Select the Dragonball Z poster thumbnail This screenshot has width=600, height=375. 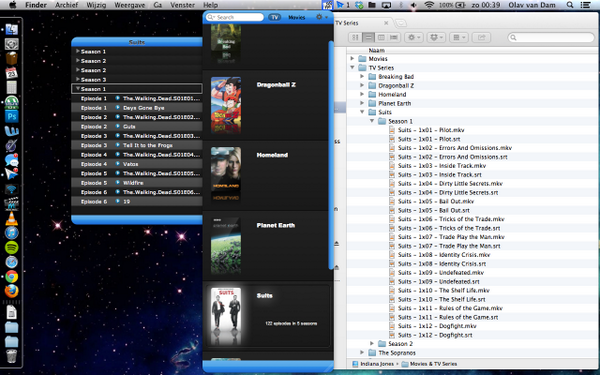[226, 105]
